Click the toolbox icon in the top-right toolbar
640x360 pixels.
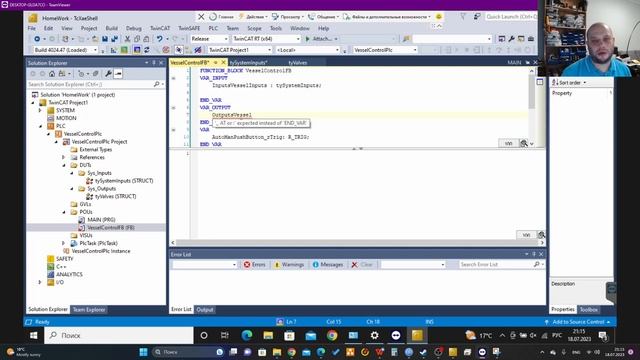[x=531, y=39]
